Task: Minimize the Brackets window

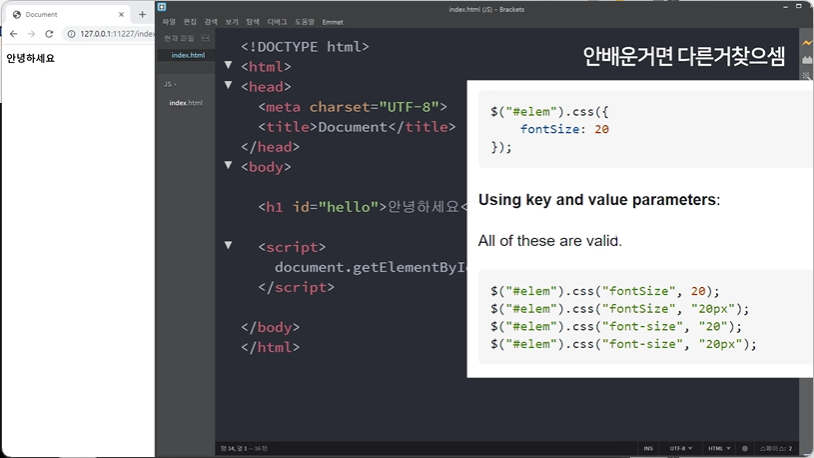Action: tap(785, 7)
